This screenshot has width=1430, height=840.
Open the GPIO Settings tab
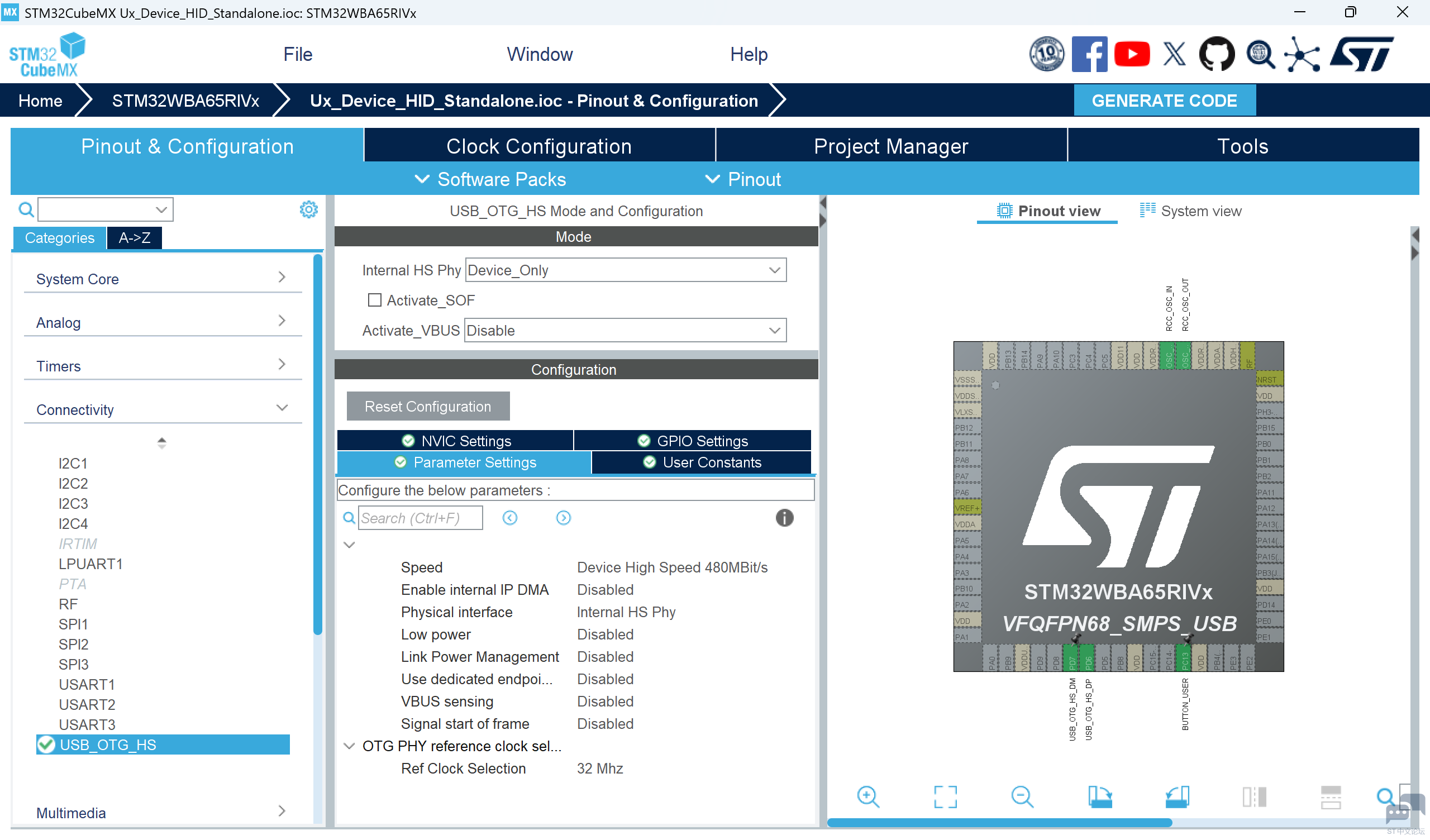tap(692, 441)
